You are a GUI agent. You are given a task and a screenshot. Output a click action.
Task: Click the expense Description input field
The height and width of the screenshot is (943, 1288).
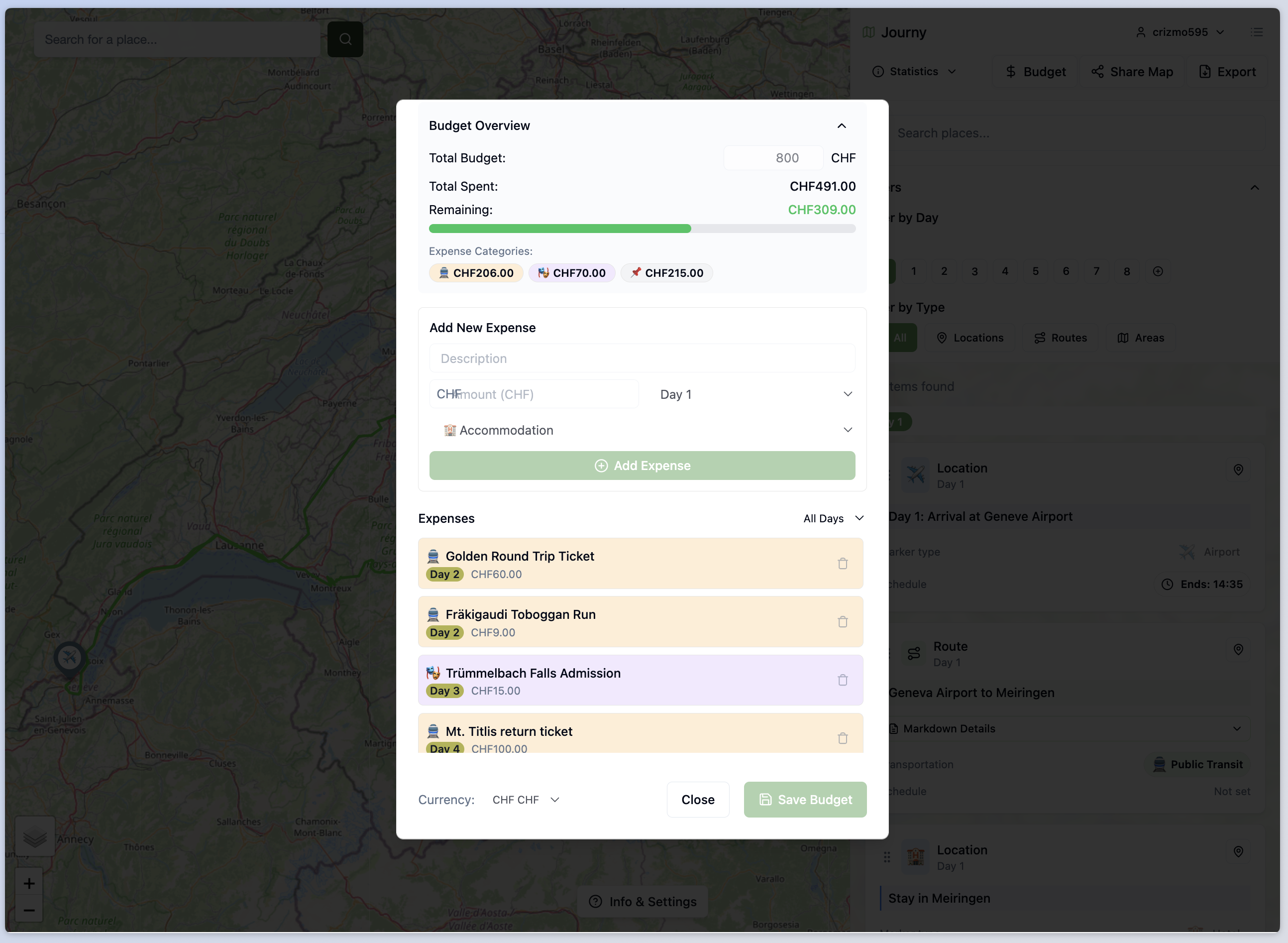pyautogui.click(x=643, y=358)
